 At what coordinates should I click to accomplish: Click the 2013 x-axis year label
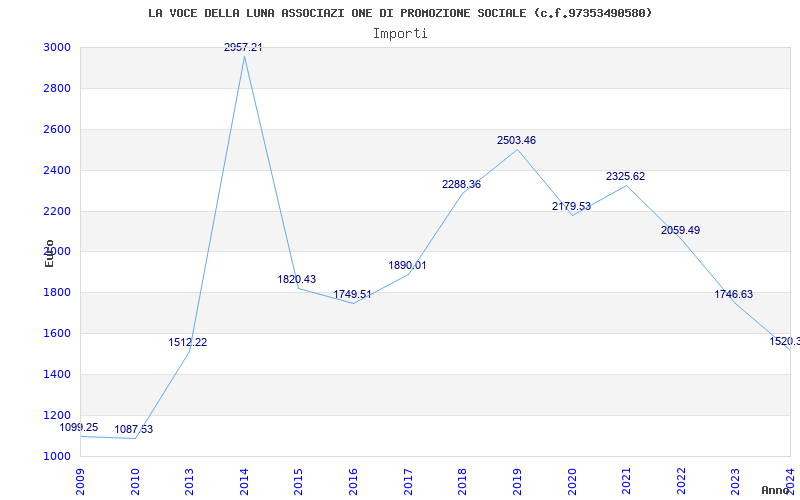(x=190, y=482)
